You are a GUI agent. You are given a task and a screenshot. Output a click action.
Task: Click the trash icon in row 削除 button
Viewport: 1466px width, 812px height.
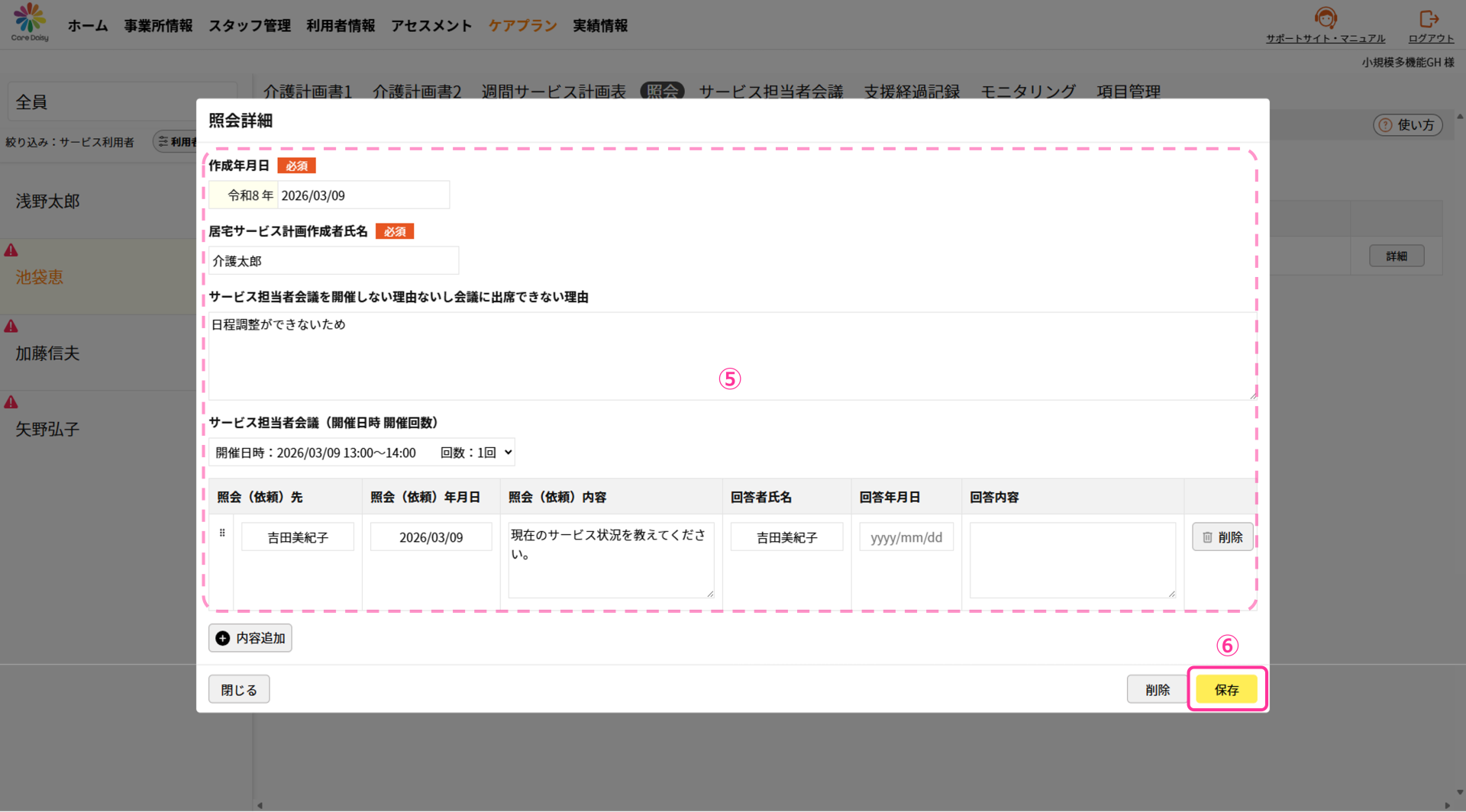point(1208,537)
